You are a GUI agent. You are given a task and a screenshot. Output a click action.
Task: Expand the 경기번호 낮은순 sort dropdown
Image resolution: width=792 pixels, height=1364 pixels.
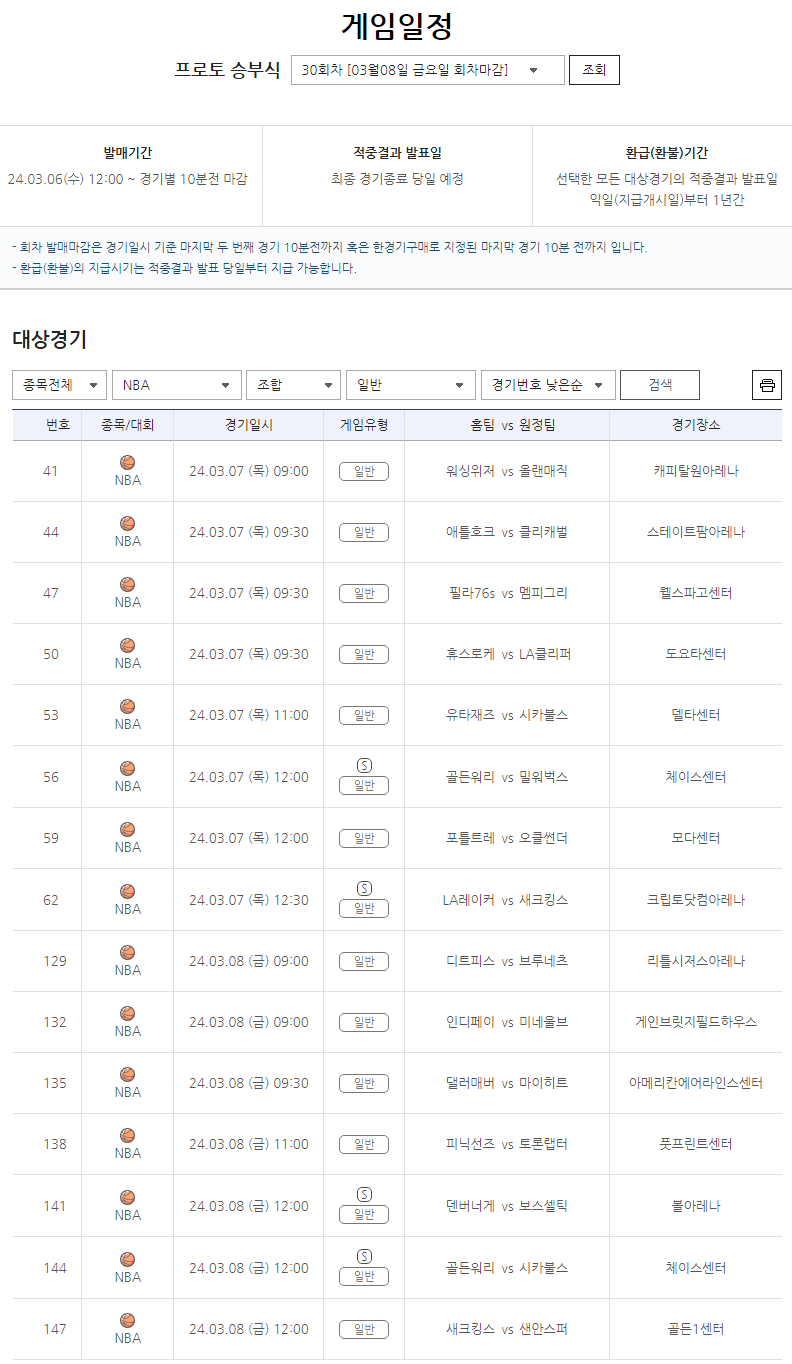pos(548,385)
